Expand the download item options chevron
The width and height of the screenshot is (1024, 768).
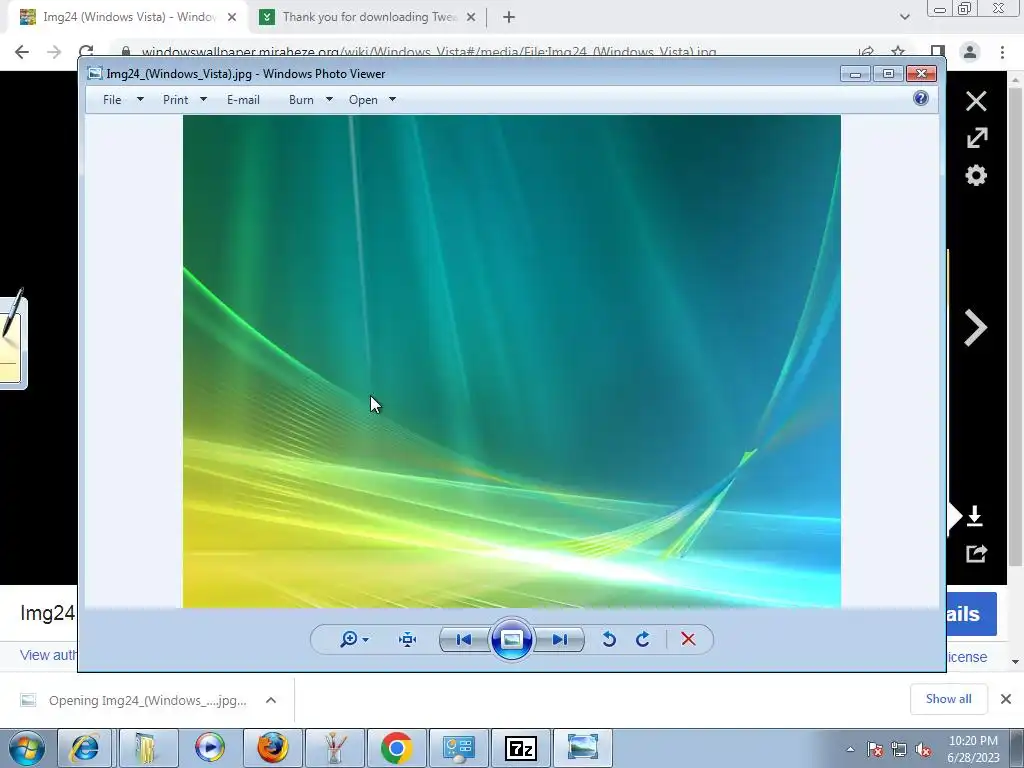pyautogui.click(x=271, y=701)
